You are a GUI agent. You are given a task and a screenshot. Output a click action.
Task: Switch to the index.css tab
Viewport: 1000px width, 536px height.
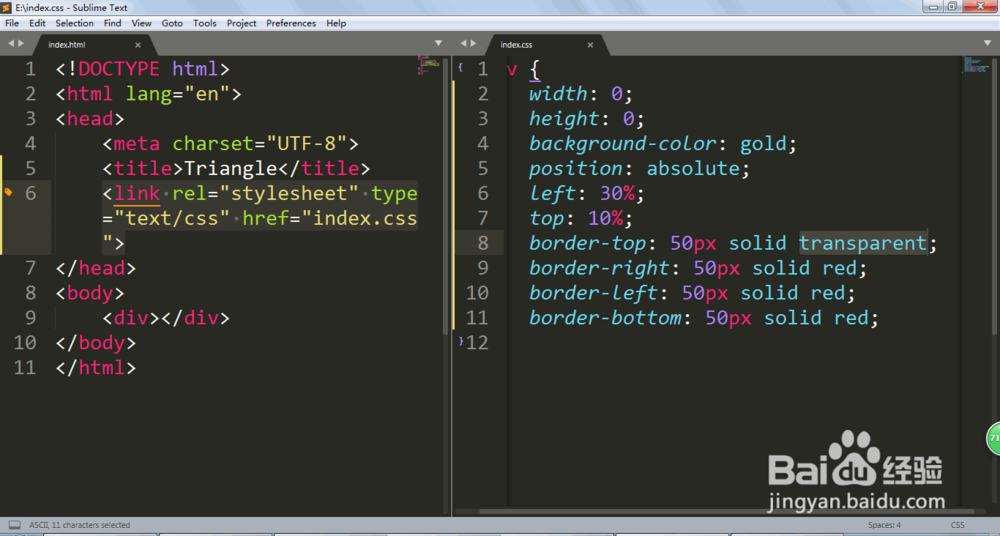point(517,45)
